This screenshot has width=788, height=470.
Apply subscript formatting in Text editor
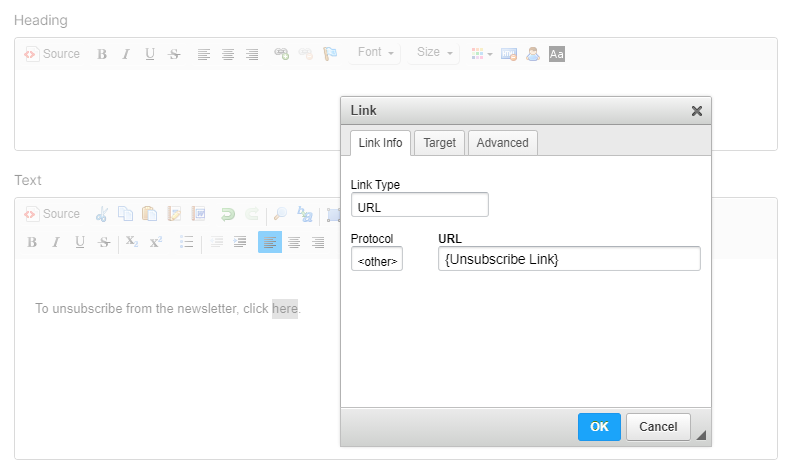pyautogui.click(x=132, y=242)
